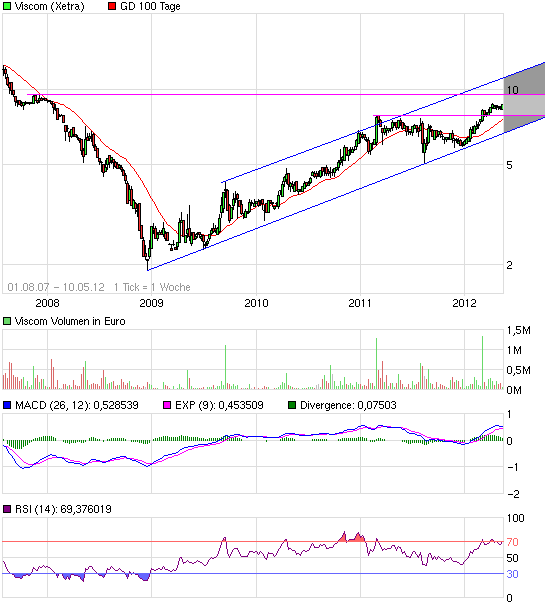Click the 2012 x-axis label
This screenshot has height=606, width=545.
(x=464, y=303)
